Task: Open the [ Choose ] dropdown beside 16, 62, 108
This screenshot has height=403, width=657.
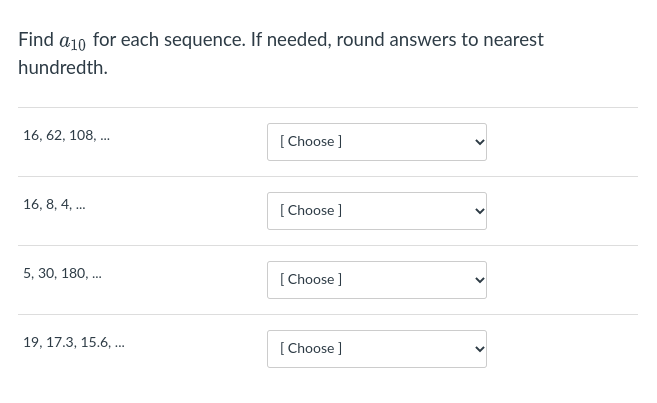Action: pos(376,142)
